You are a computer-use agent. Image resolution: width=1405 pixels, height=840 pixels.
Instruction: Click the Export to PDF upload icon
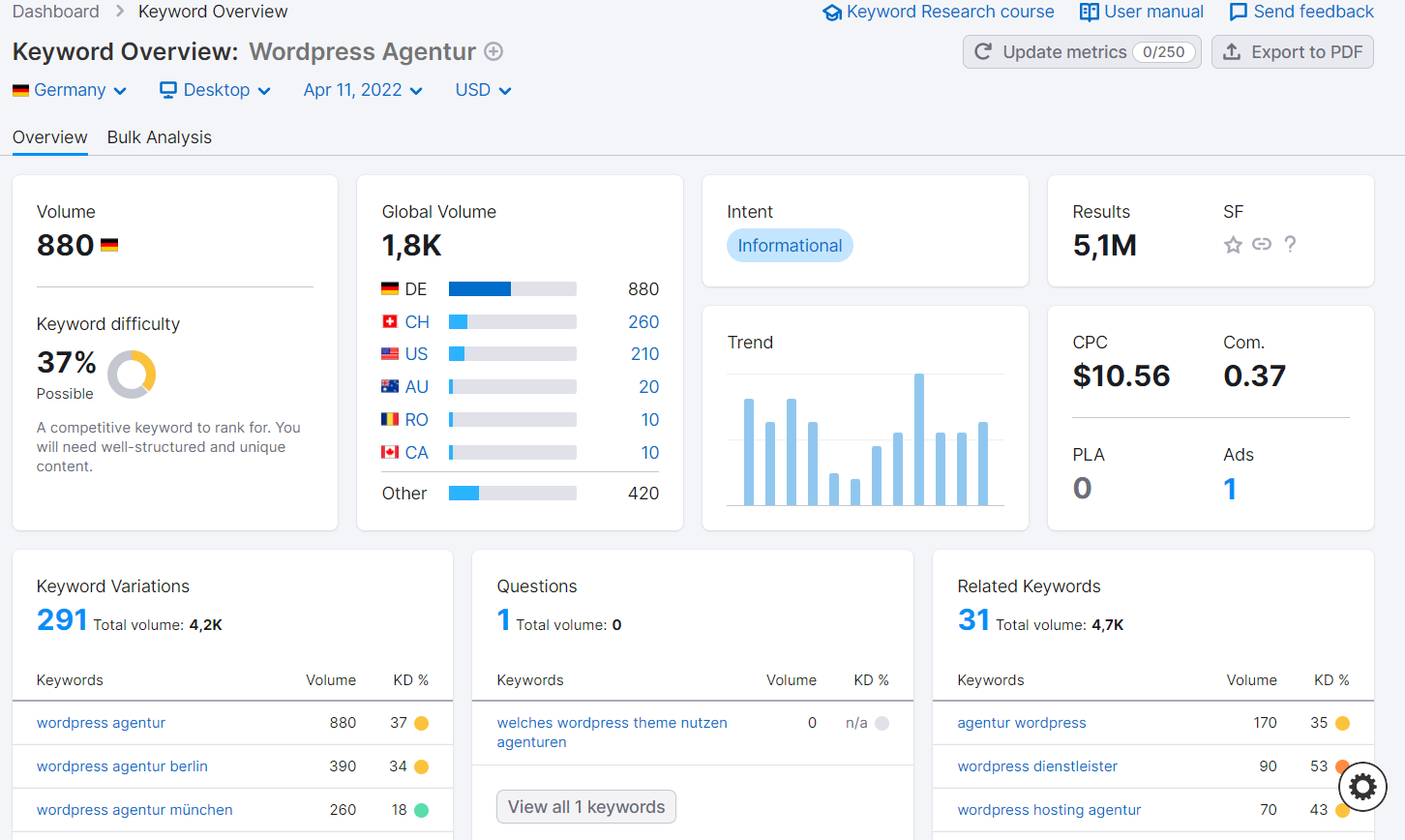point(1232,51)
